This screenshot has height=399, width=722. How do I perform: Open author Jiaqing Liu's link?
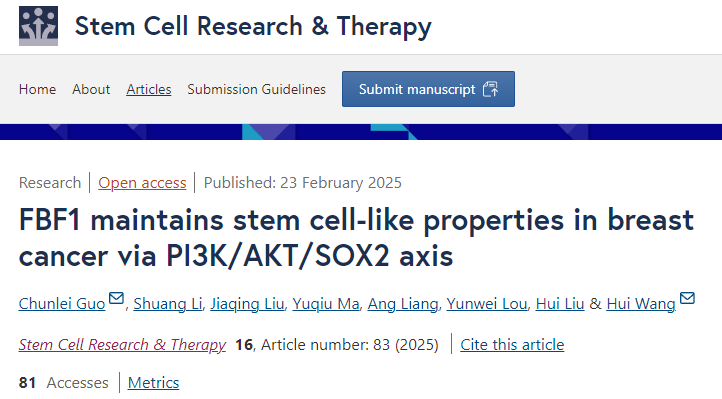(247, 304)
